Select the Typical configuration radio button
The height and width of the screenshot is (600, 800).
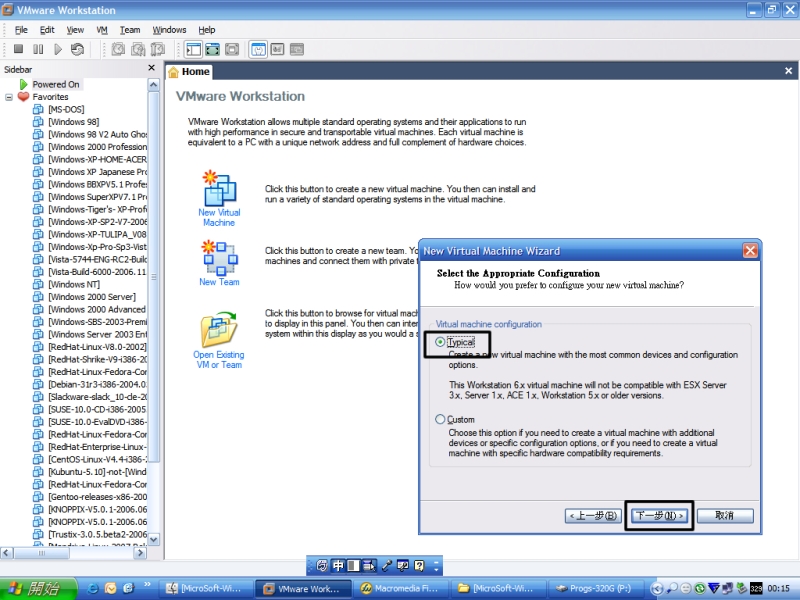click(440, 342)
